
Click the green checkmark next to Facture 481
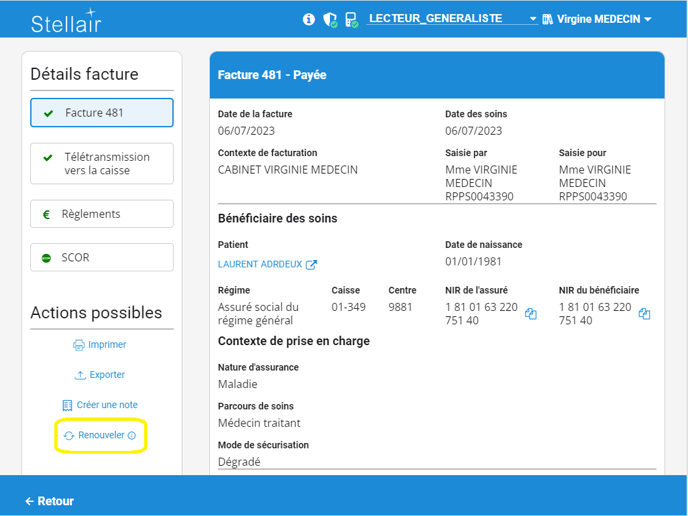click(x=49, y=113)
